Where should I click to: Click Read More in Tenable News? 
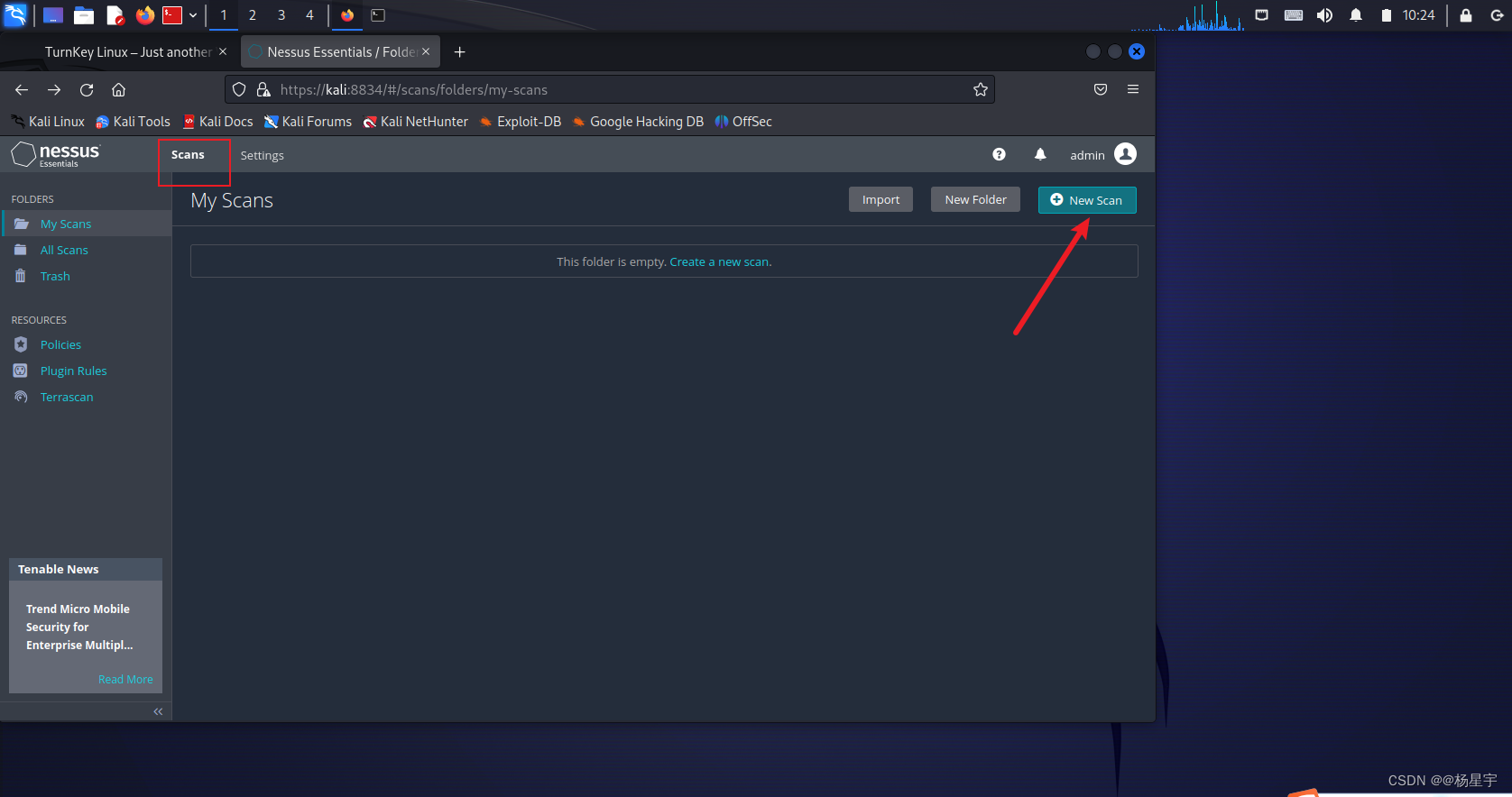pos(125,679)
